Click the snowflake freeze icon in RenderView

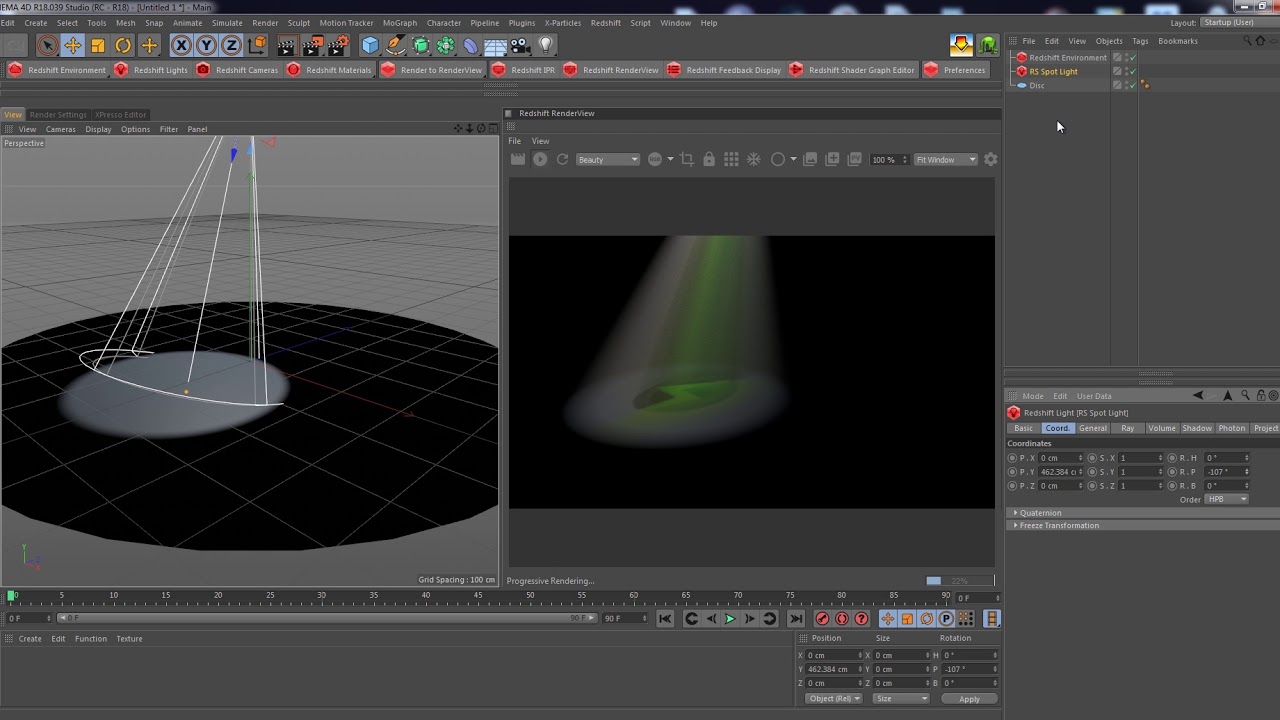pyautogui.click(x=754, y=160)
